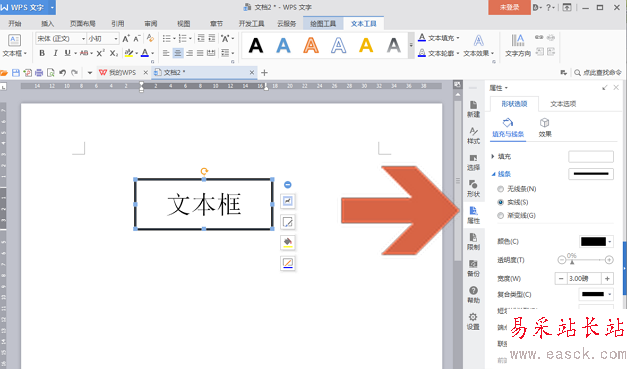This screenshot has height=369, width=627.
Task: Justify the paragraph text
Action: pyautogui.click(x=200, y=53)
